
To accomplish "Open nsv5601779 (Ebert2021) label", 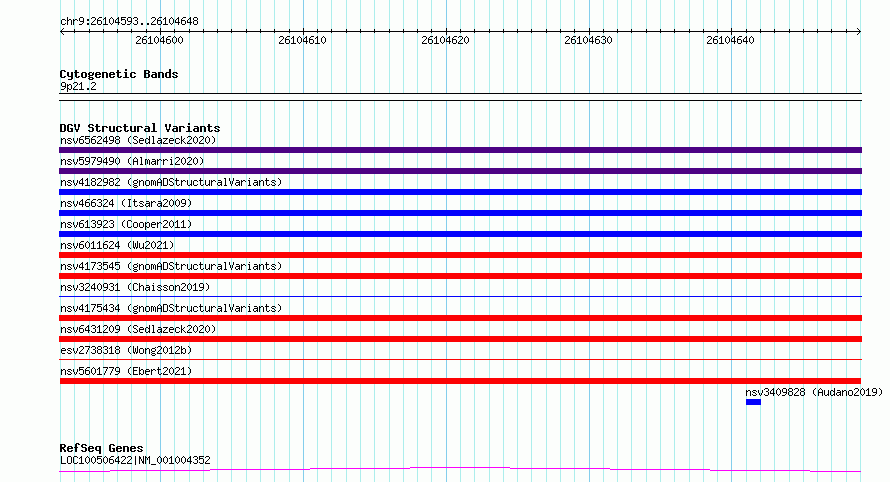I will pos(126,371).
